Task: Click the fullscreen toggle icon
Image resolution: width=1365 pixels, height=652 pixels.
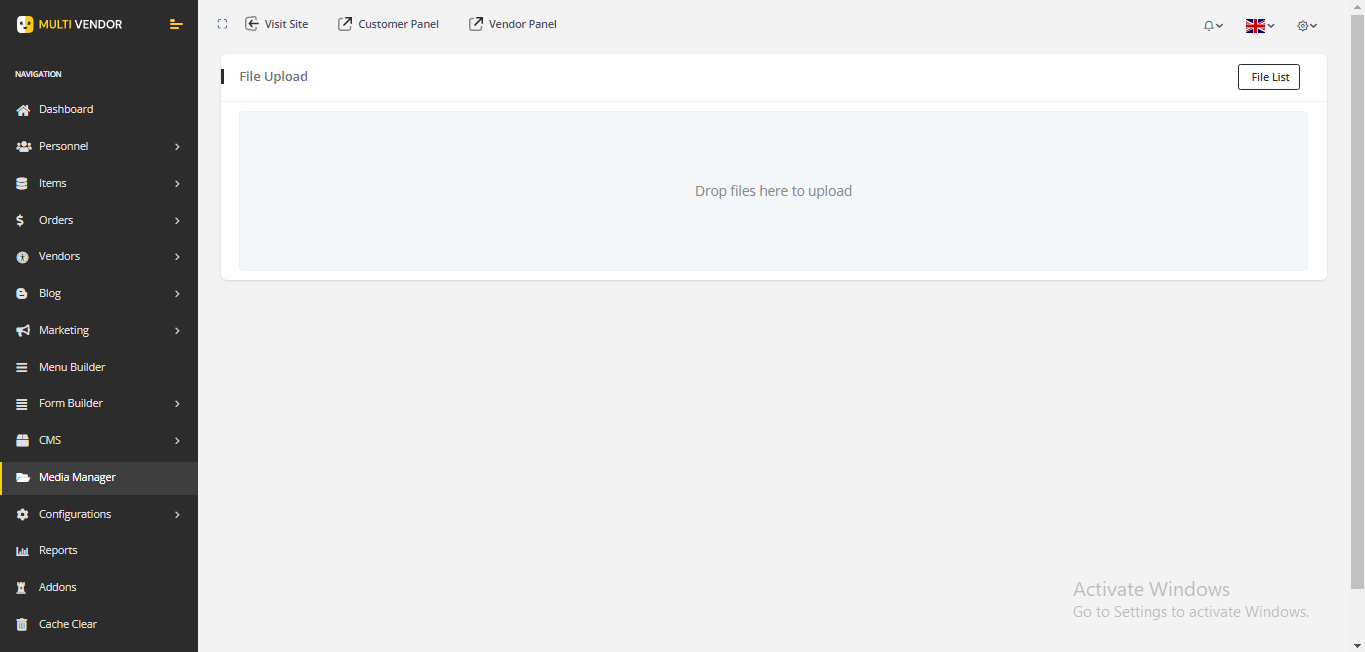Action: click(x=222, y=24)
